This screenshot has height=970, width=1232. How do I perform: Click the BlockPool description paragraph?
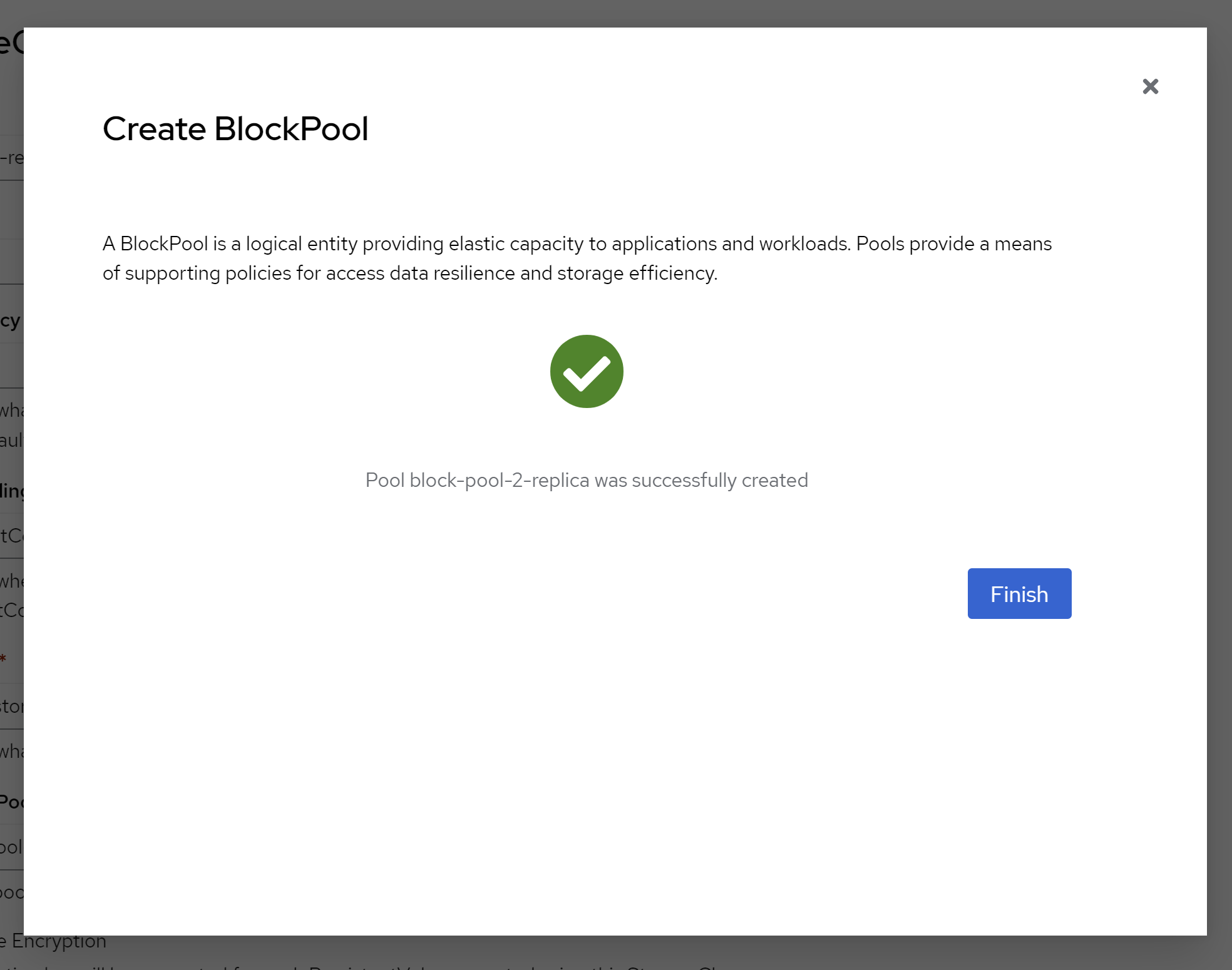pos(576,258)
